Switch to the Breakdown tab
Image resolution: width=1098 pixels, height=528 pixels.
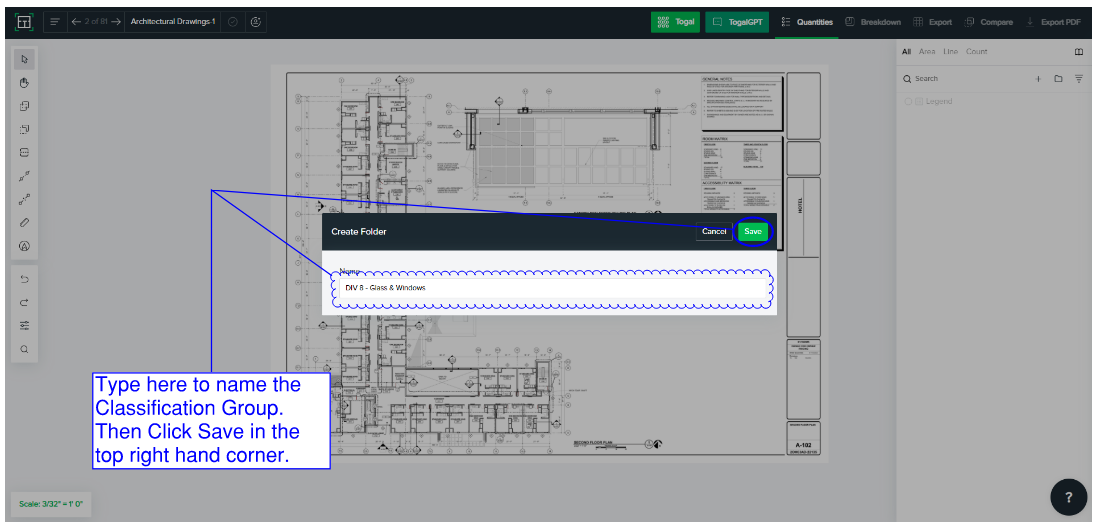pyautogui.click(x=873, y=21)
